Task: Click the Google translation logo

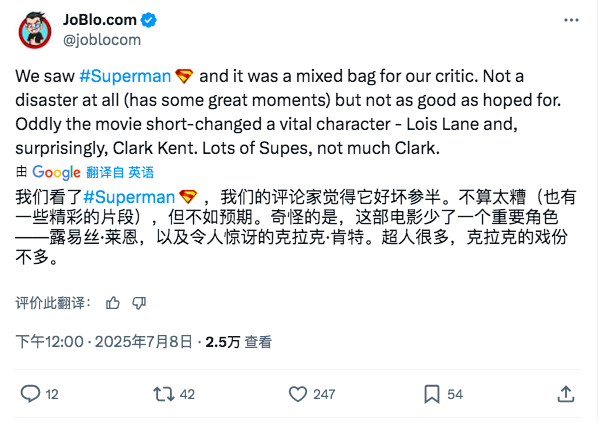Action: click(x=56, y=173)
